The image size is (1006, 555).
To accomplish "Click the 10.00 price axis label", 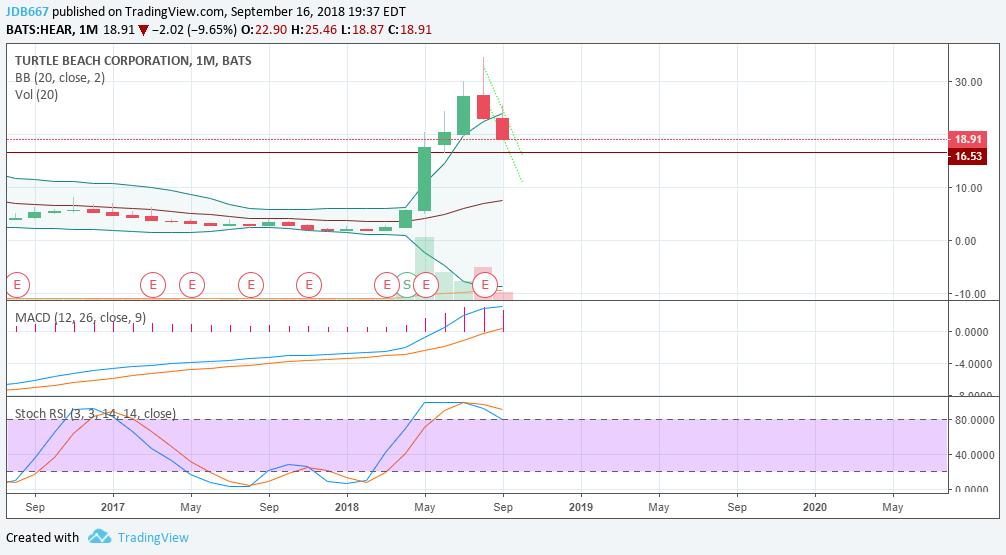I will pyautogui.click(x=969, y=188).
